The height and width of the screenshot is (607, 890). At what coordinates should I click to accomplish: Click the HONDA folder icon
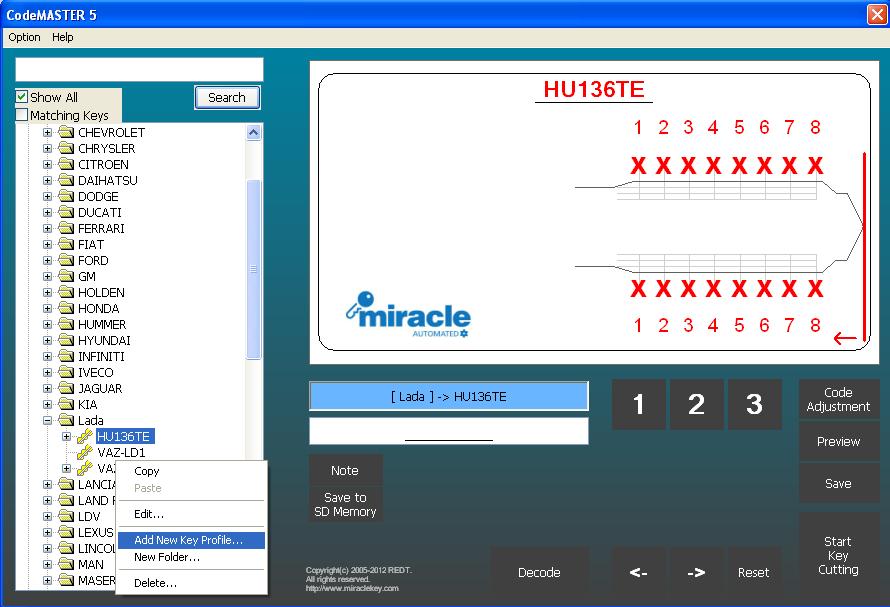tap(66, 308)
